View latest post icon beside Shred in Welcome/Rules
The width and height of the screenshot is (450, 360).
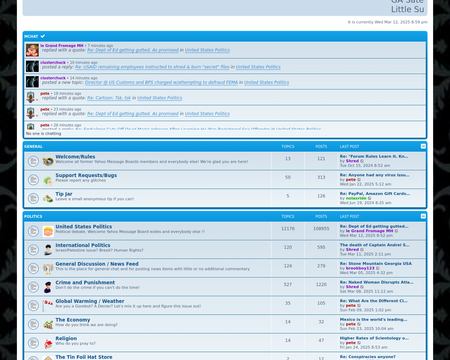pos(362,161)
